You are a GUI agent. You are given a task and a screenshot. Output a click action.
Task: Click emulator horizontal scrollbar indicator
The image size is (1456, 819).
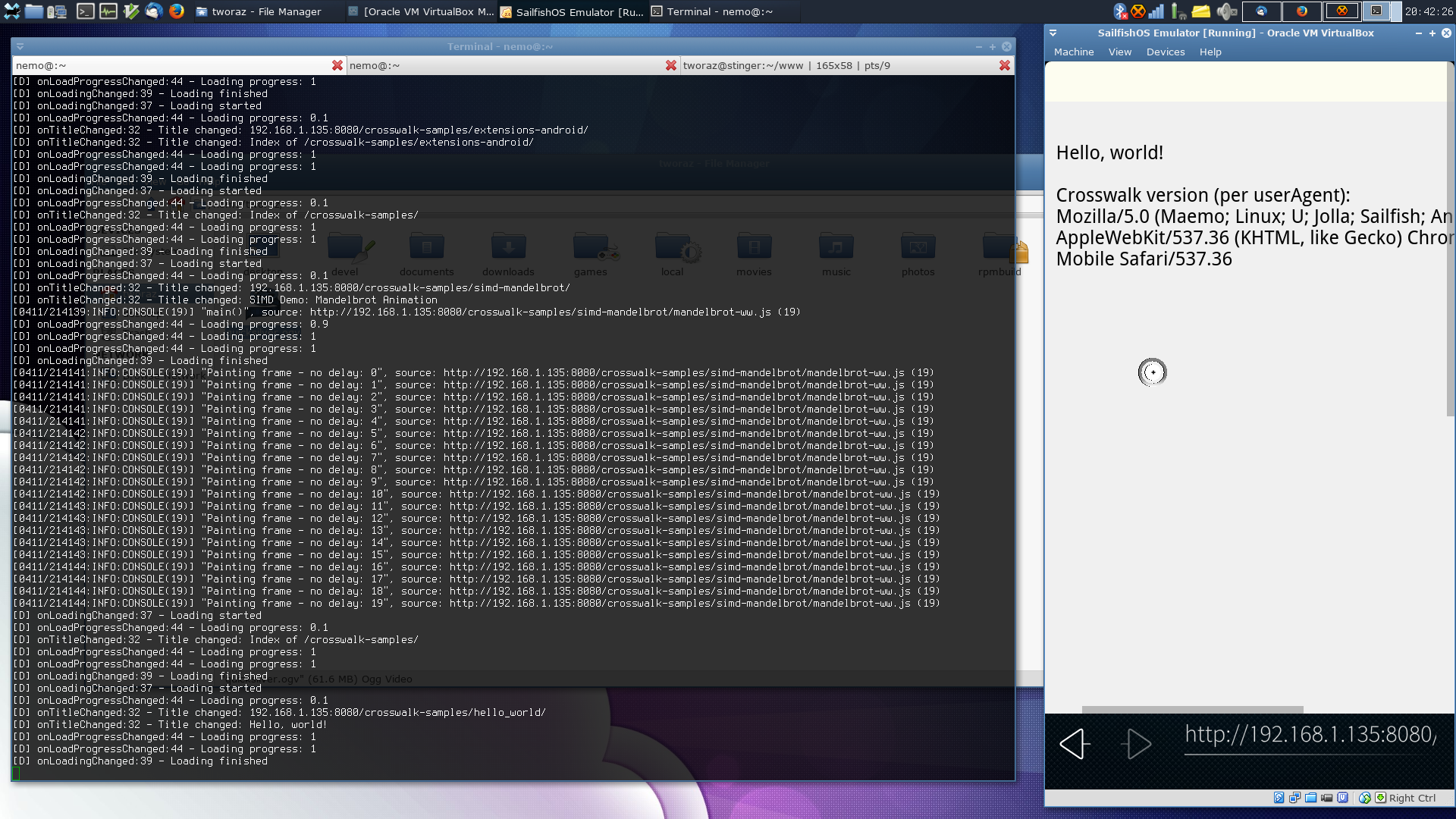click(1192, 710)
